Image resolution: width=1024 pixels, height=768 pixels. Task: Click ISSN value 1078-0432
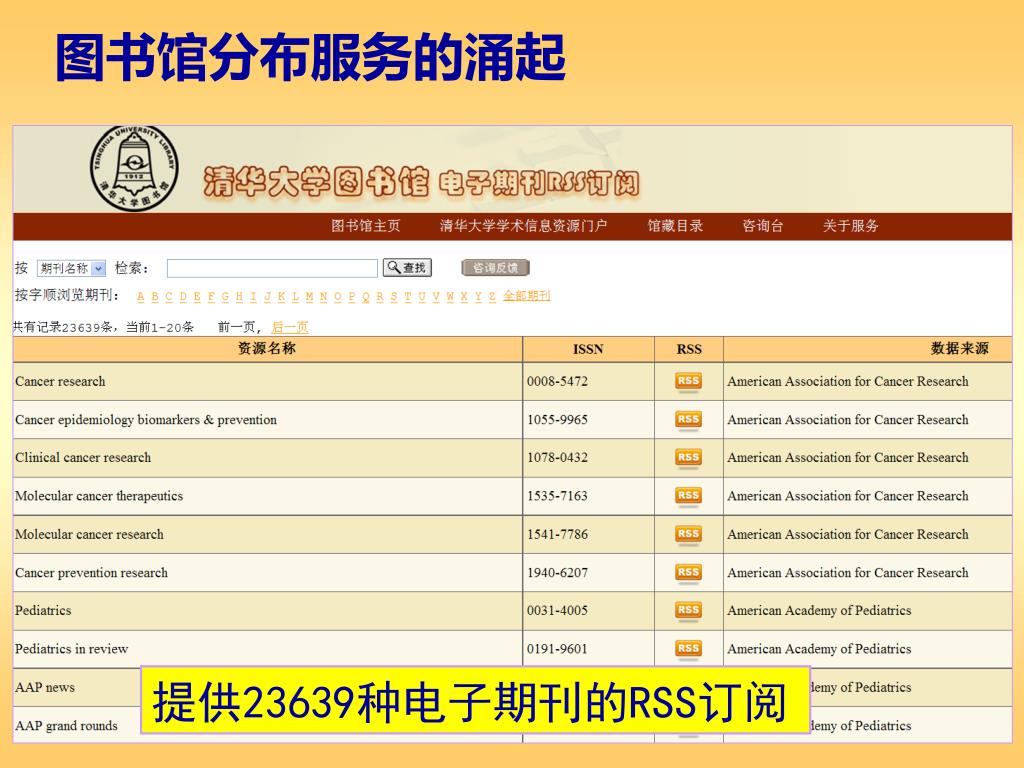click(x=558, y=458)
